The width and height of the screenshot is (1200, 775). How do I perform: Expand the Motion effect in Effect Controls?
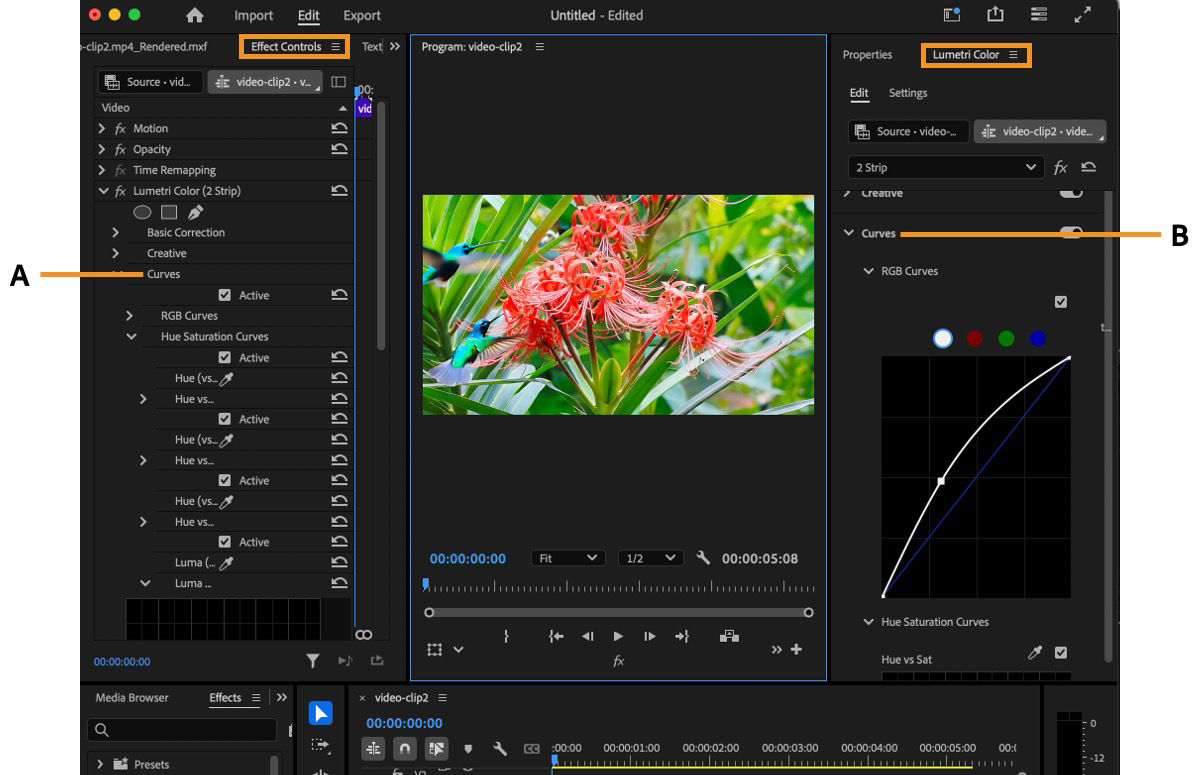(101, 128)
